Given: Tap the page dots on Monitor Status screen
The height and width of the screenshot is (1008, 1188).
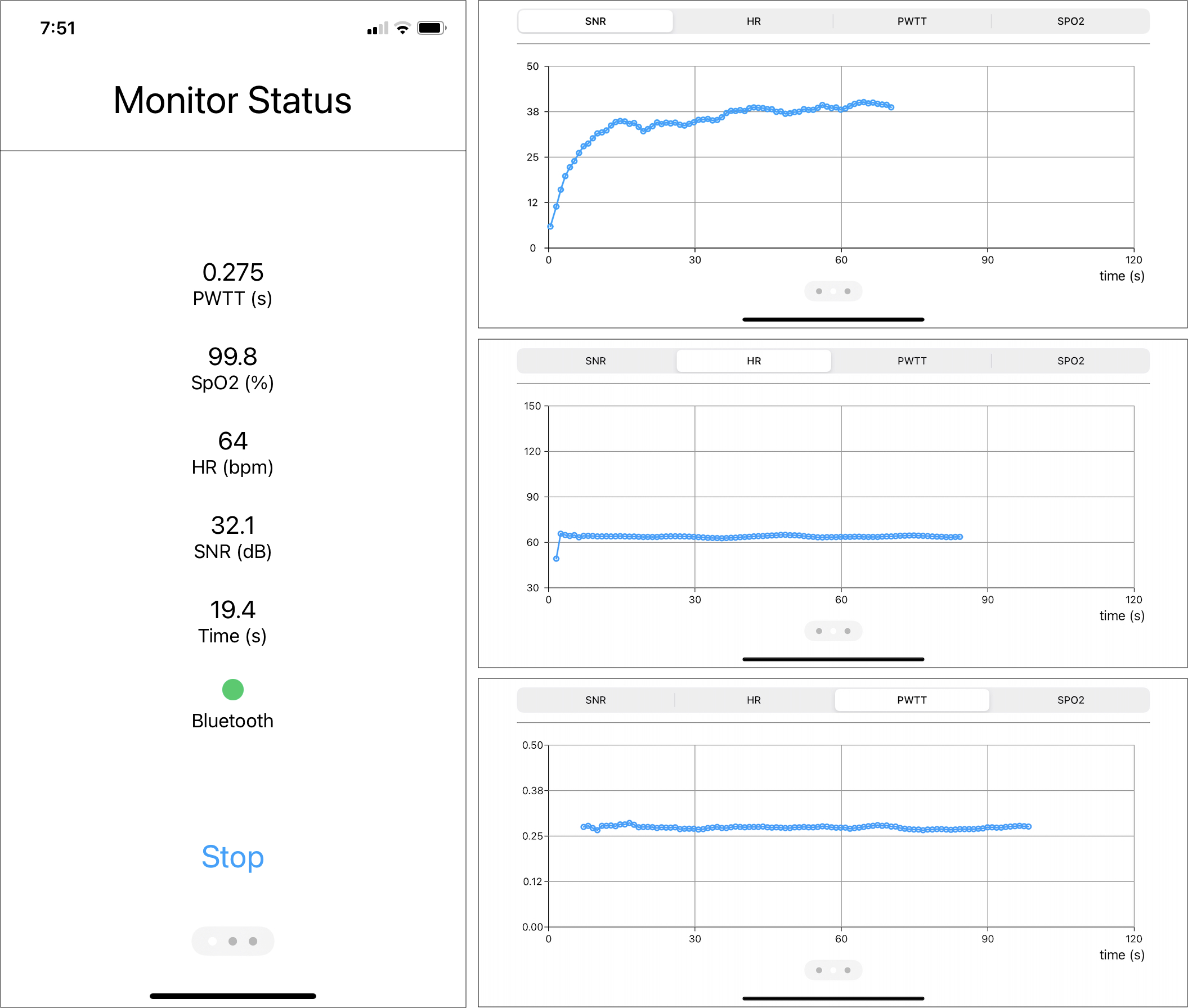Looking at the screenshot, I should pyautogui.click(x=232, y=941).
